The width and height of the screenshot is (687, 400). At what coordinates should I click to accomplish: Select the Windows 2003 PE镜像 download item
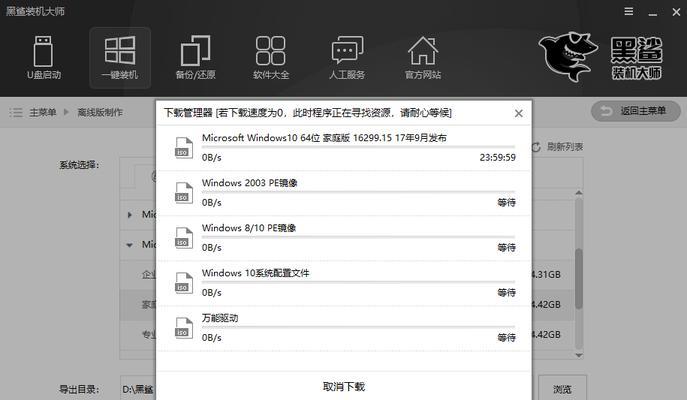pos(344,193)
